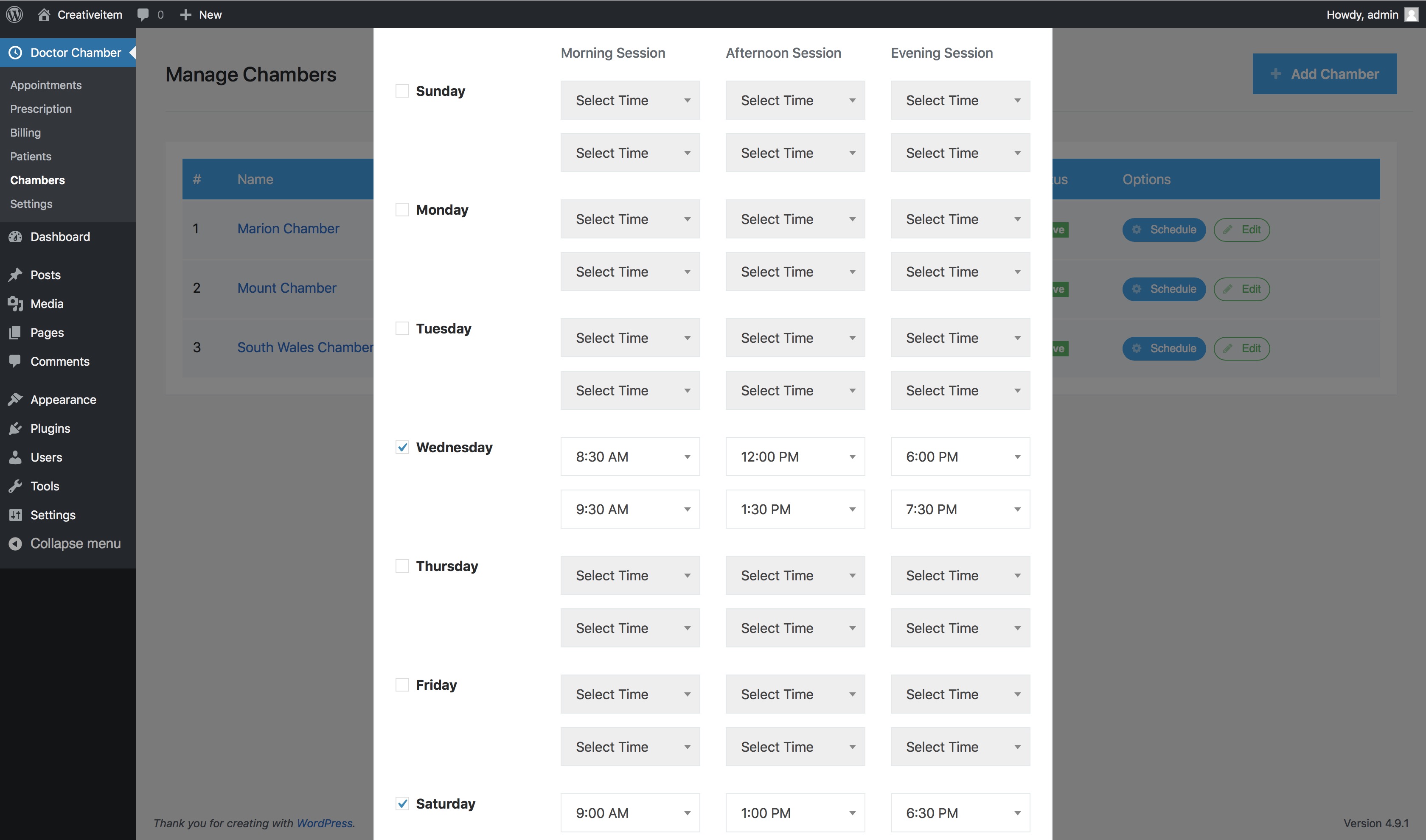Click the WordPress logo icon
Image resolution: width=1426 pixels, height=840 pixels.
point(14,14)
